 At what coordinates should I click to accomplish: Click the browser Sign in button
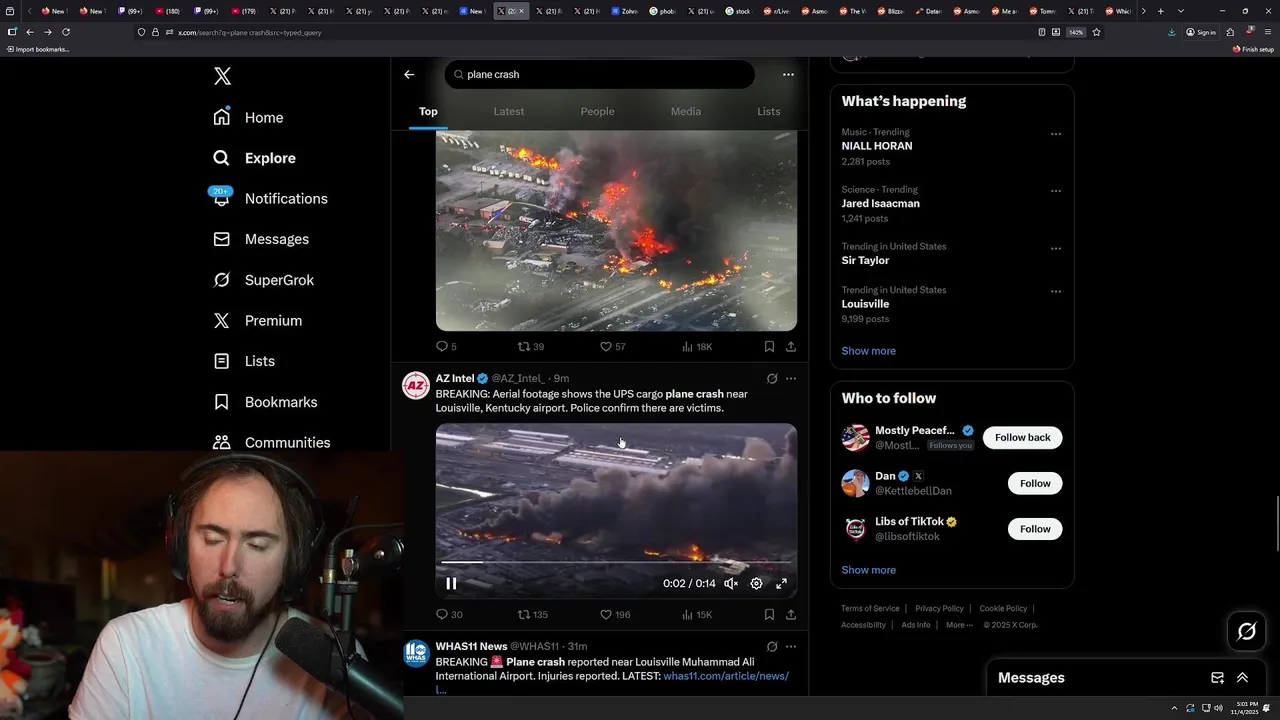(x=1201, y=32)
